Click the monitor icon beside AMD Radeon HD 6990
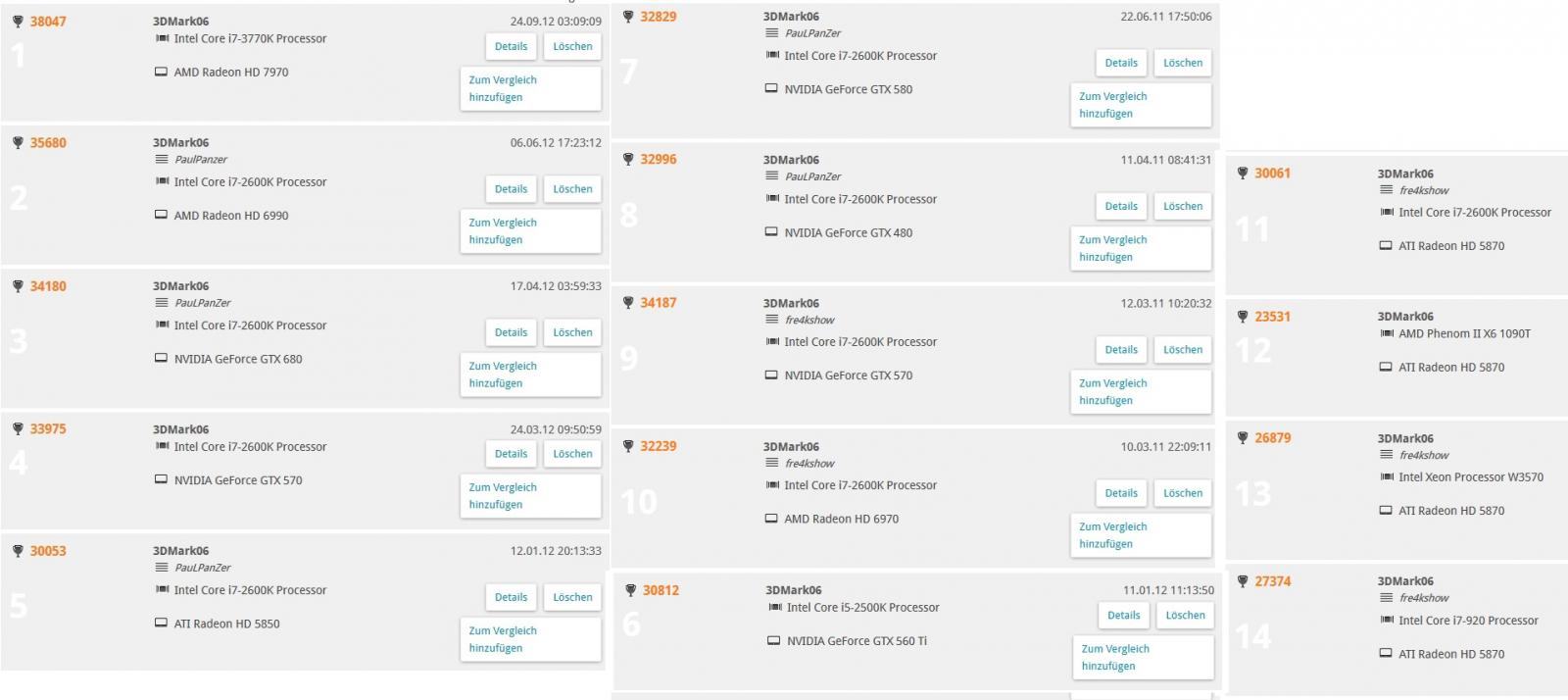 point(161,215)
